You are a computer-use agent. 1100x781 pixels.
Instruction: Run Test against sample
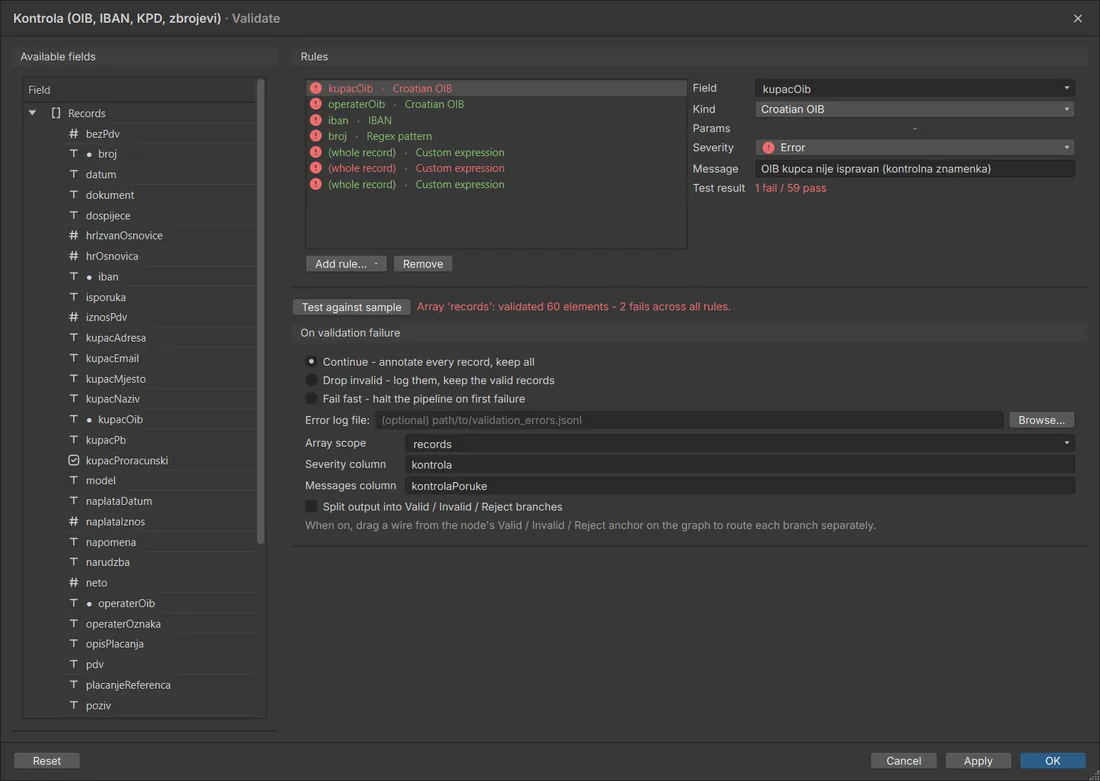pos(351,307)
